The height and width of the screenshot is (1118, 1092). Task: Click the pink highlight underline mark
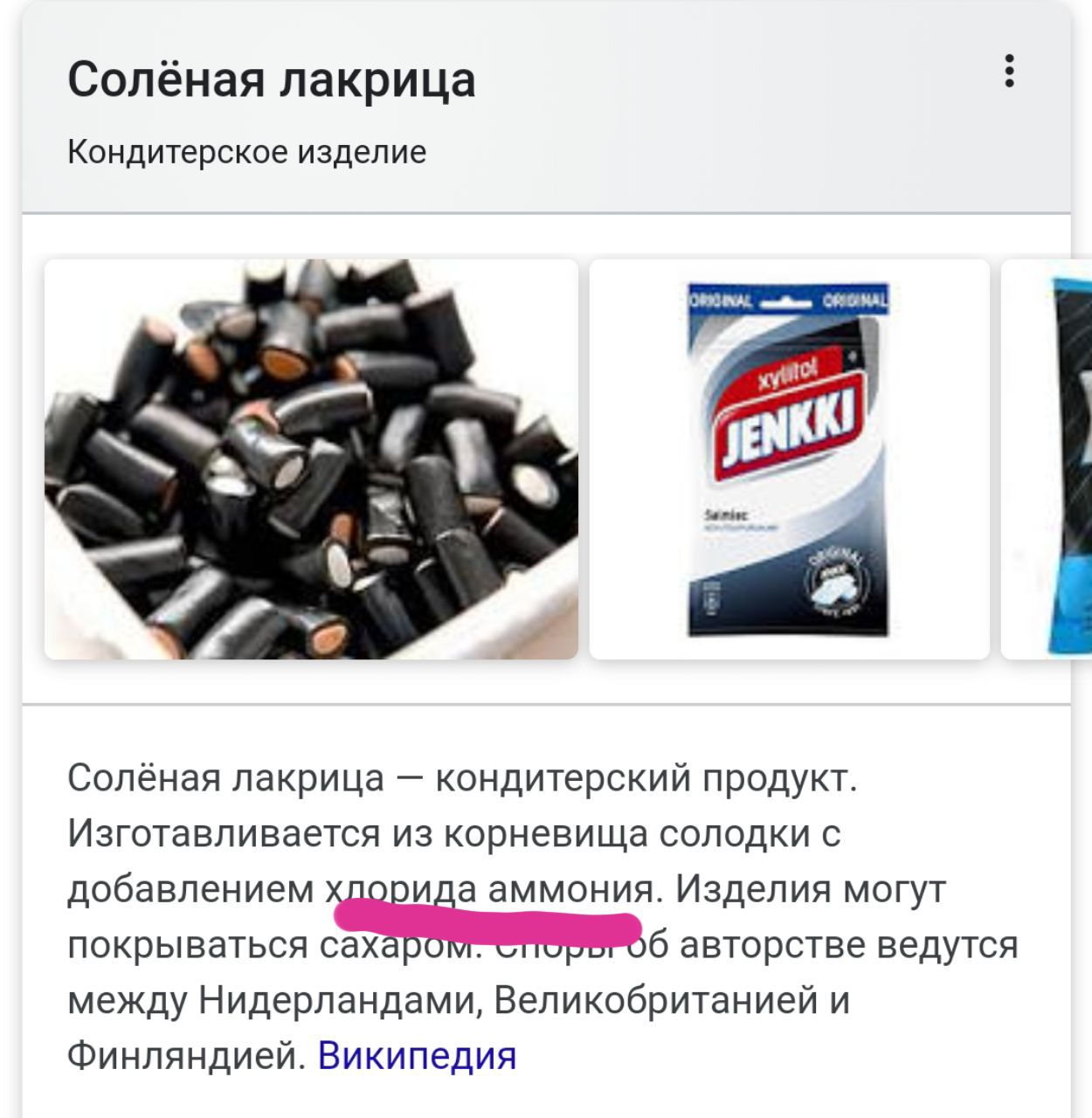tap(489, 925)
